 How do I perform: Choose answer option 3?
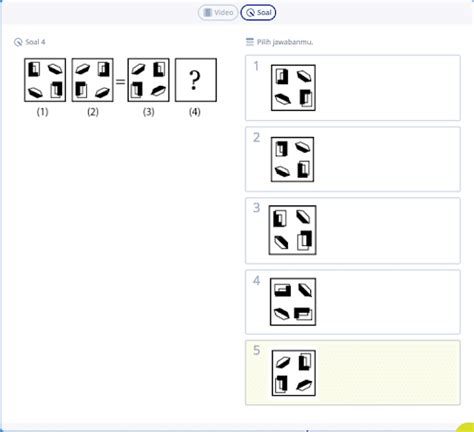coord(353,231)
